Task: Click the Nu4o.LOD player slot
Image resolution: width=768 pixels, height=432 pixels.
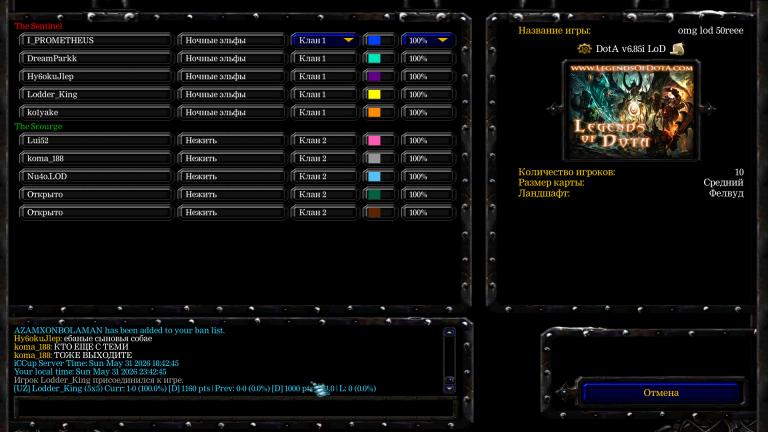Action: pyautogui.click(x=96, y=176)
